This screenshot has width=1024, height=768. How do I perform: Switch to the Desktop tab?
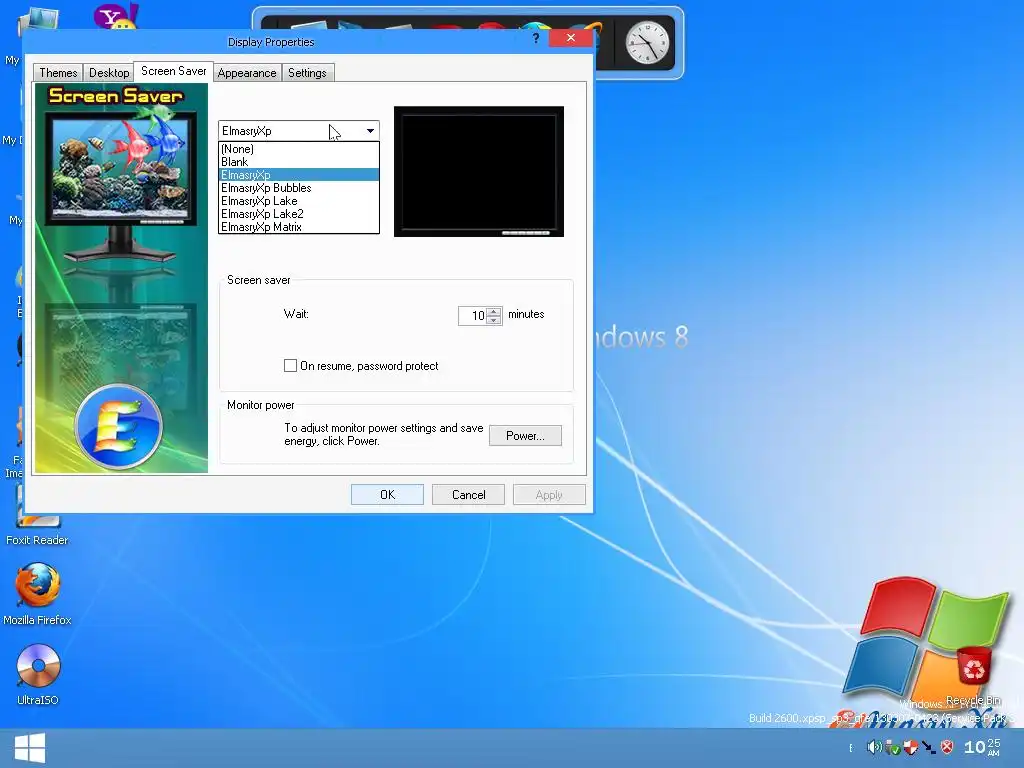pos(109,72)
